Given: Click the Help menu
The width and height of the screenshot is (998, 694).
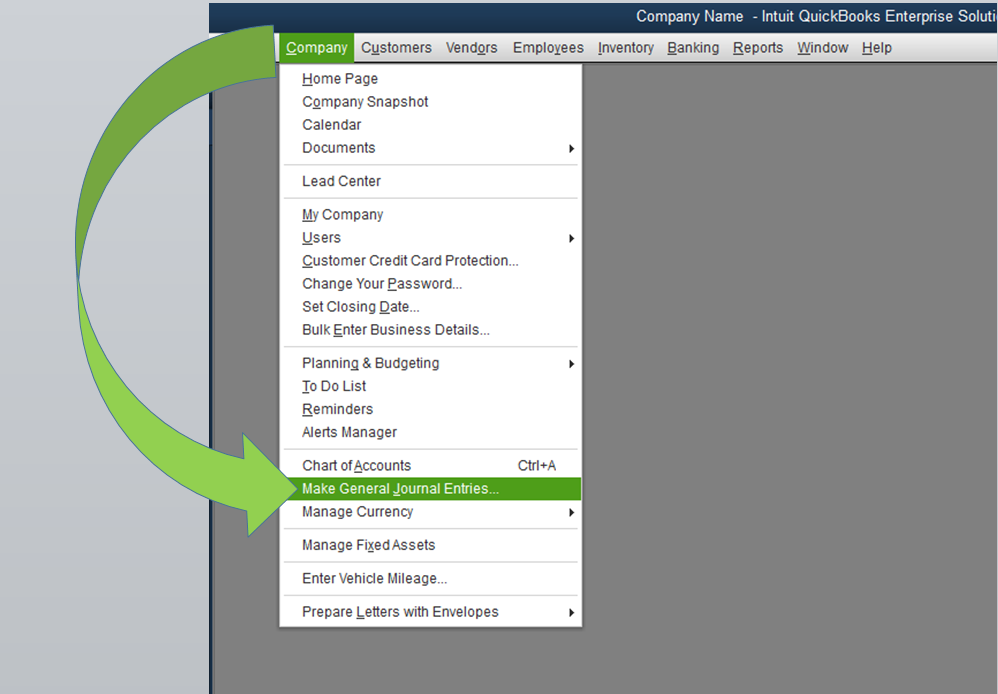Looking at the screenshot, I should pos(876,48).
